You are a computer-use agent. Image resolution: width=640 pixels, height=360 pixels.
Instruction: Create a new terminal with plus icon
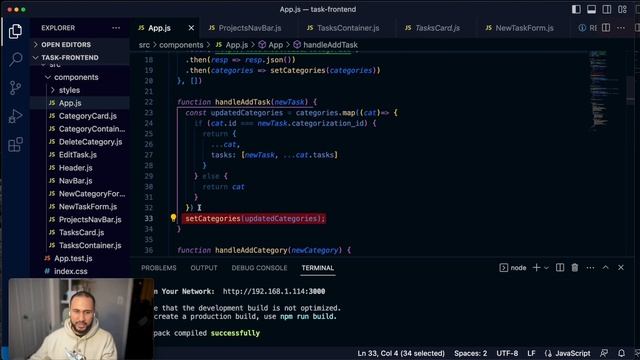point(536,268)
